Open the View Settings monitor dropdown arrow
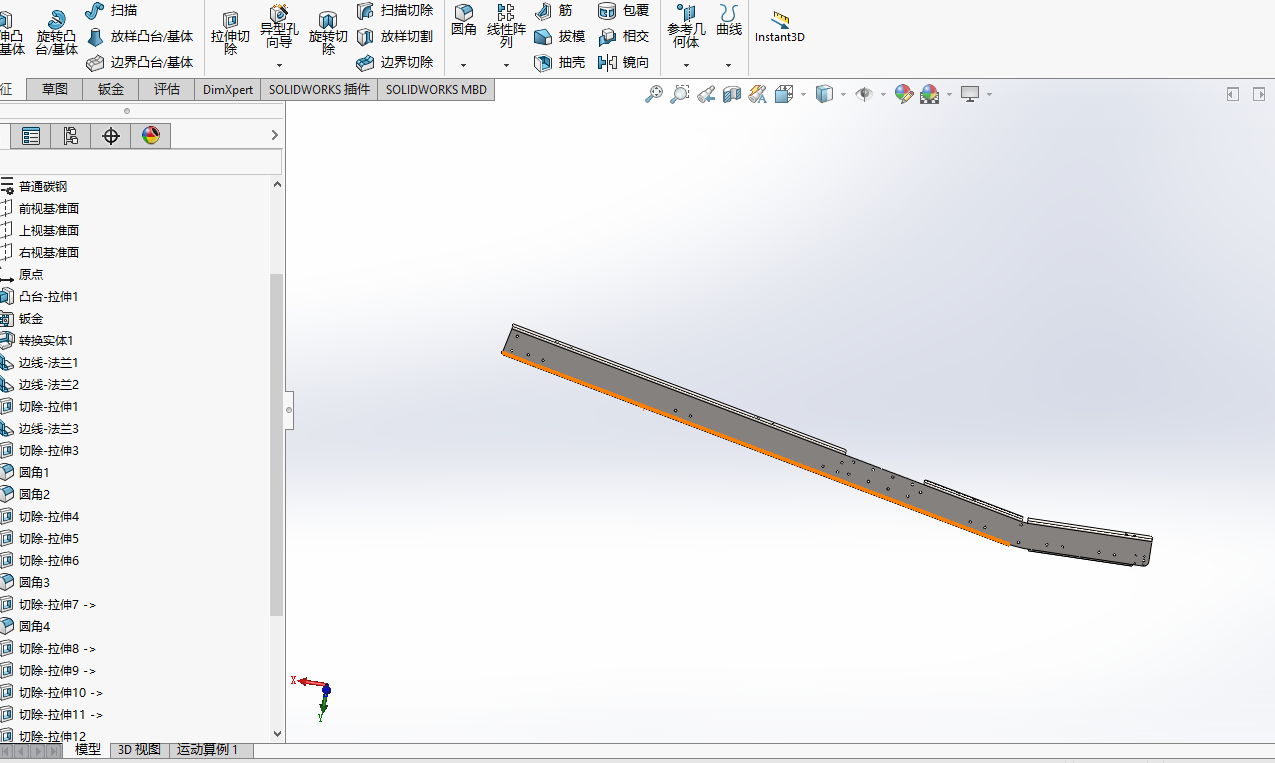Image resolution: width=1275 pixels, height=763 pixels. pyautogui.click(x=989, y=95)
